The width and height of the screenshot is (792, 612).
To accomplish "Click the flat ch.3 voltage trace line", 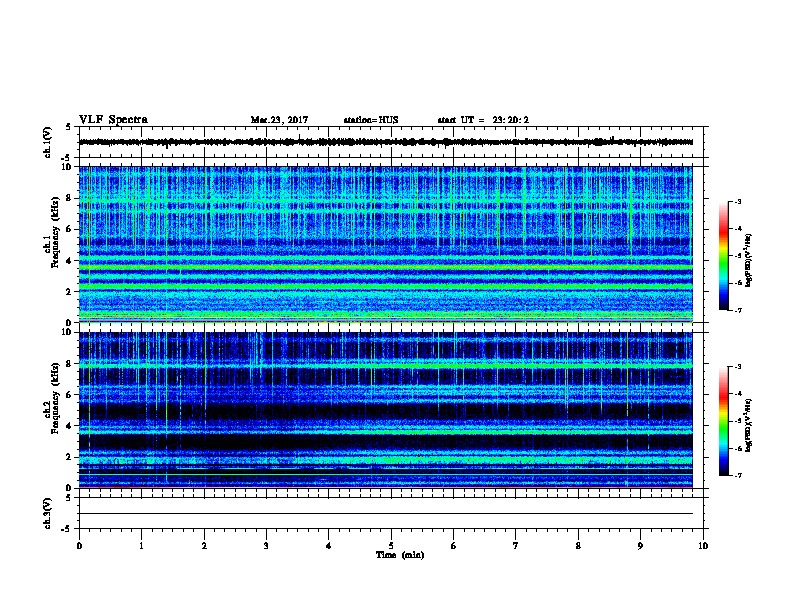I will tap(386, 514).
